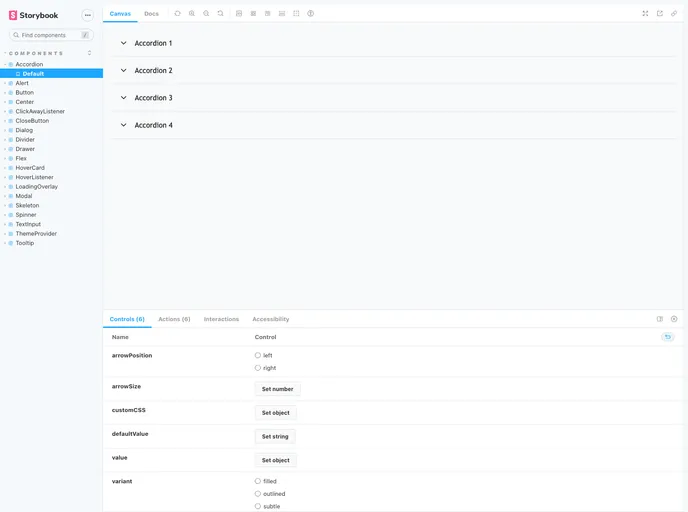The height and width of the screenshot is (512, 688).
Task: Collapse the COMPONENTS section header
Action: 36,53
